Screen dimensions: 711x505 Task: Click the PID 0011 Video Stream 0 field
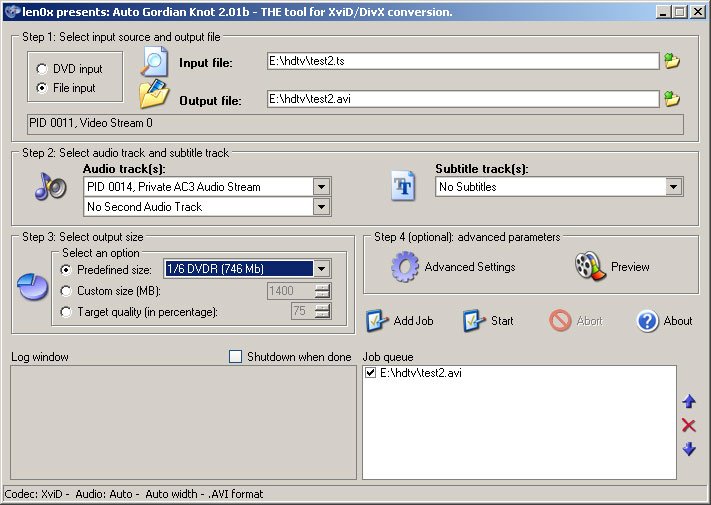(x=355, y=124)
